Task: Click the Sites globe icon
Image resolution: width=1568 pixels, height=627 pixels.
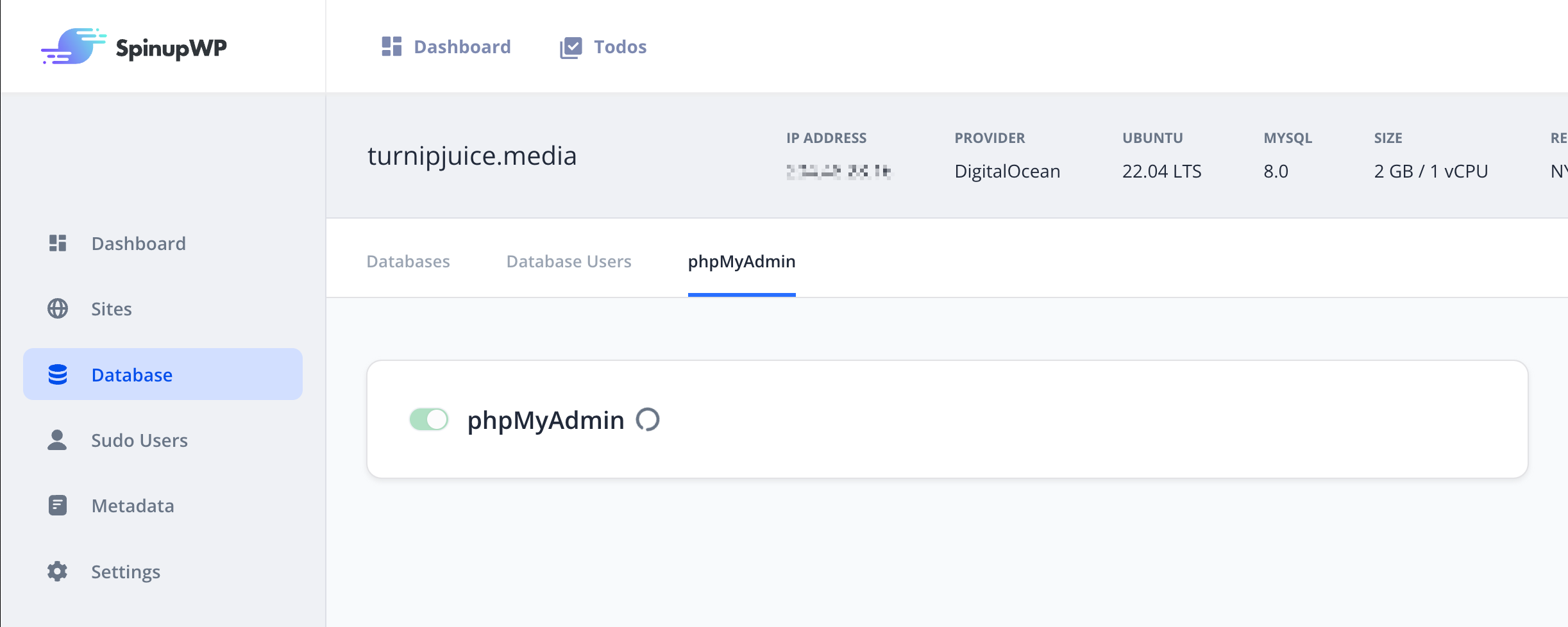Action: 58,308
